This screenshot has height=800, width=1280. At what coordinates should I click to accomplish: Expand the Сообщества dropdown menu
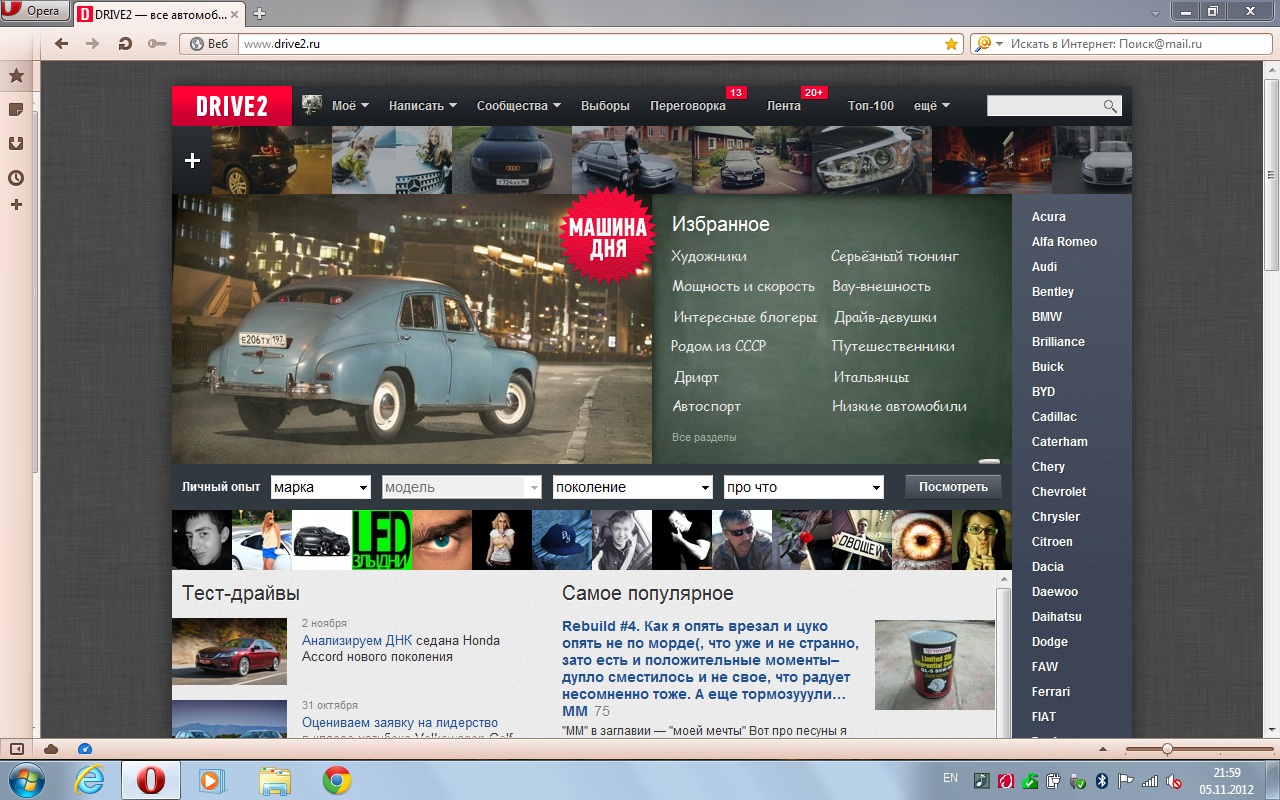pos(519,106)
